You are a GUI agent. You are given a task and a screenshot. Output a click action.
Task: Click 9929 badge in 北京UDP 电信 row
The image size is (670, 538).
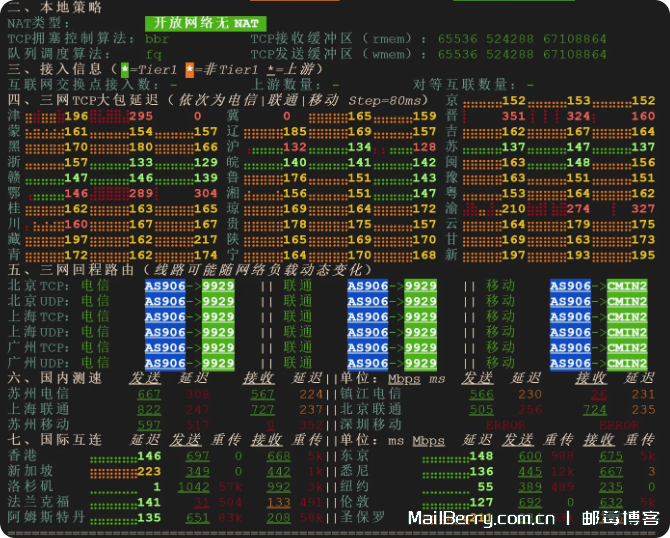(x=217, y=301)
